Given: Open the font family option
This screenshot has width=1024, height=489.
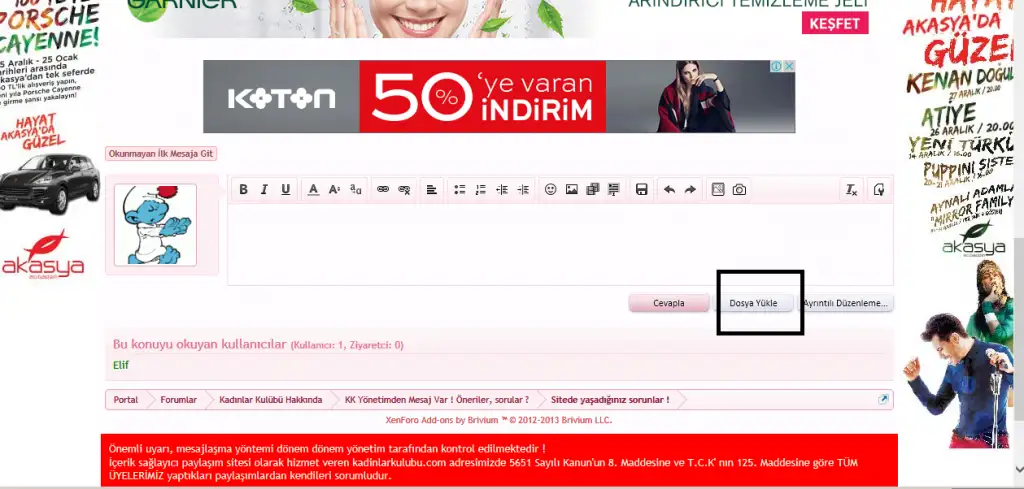Looking at the screenshot, I should coord(355,189).
